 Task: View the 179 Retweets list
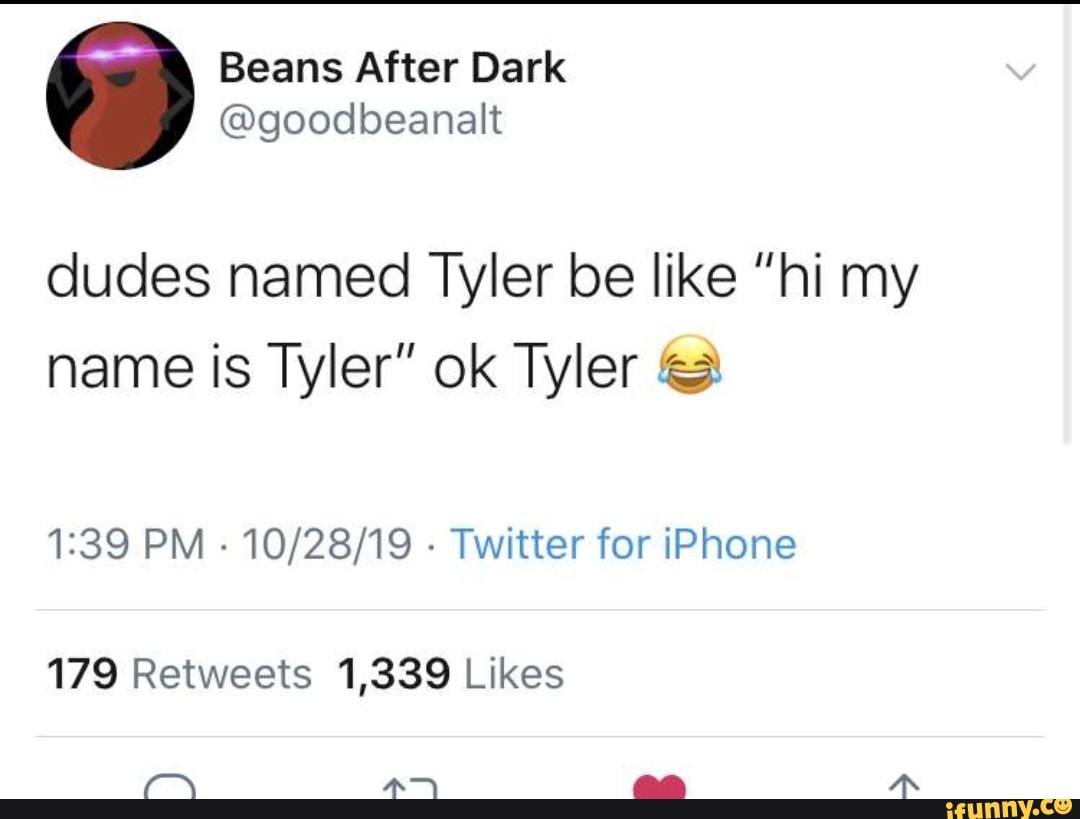[178, 673]
